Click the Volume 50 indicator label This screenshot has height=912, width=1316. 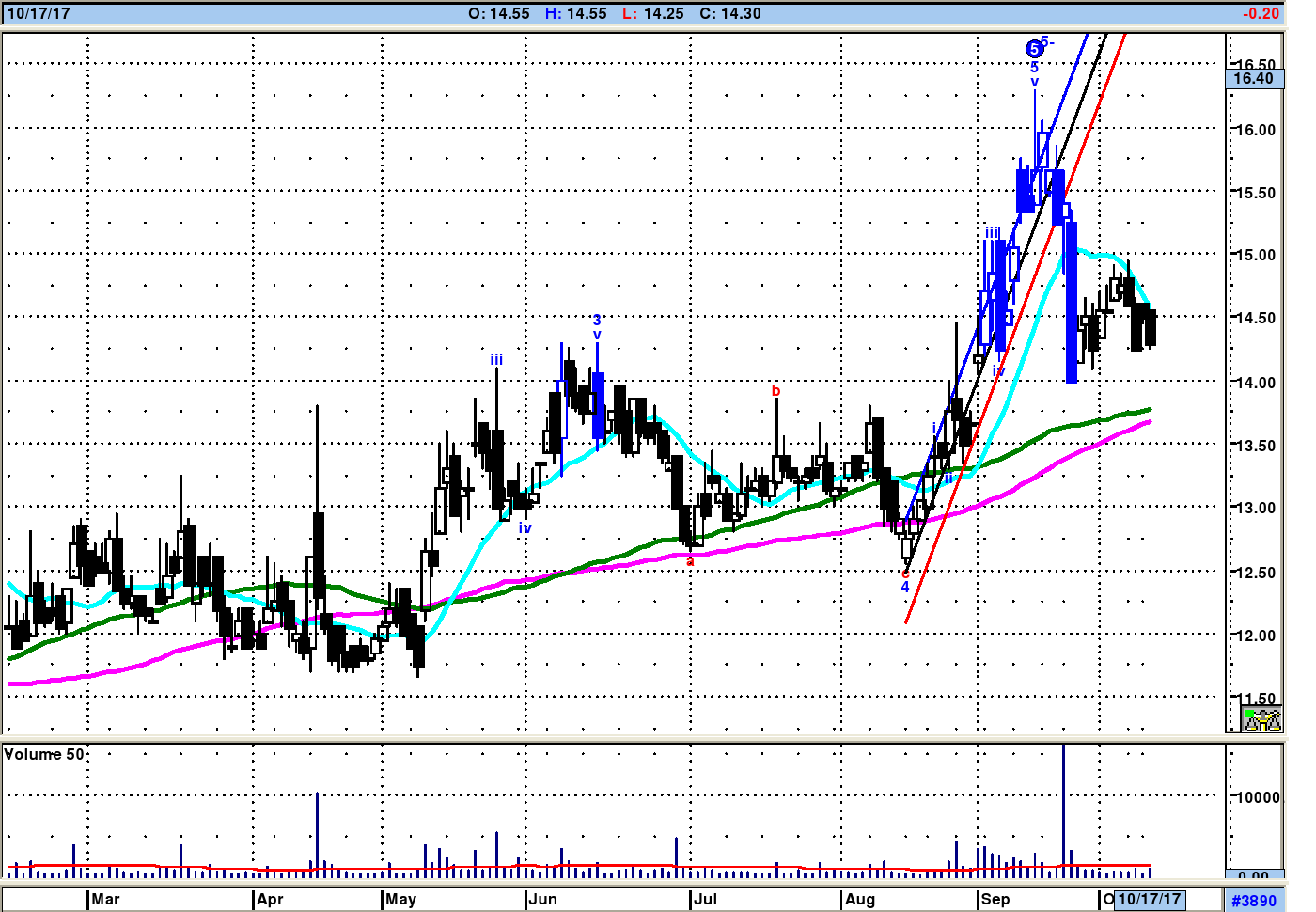[x=44, y=755]
